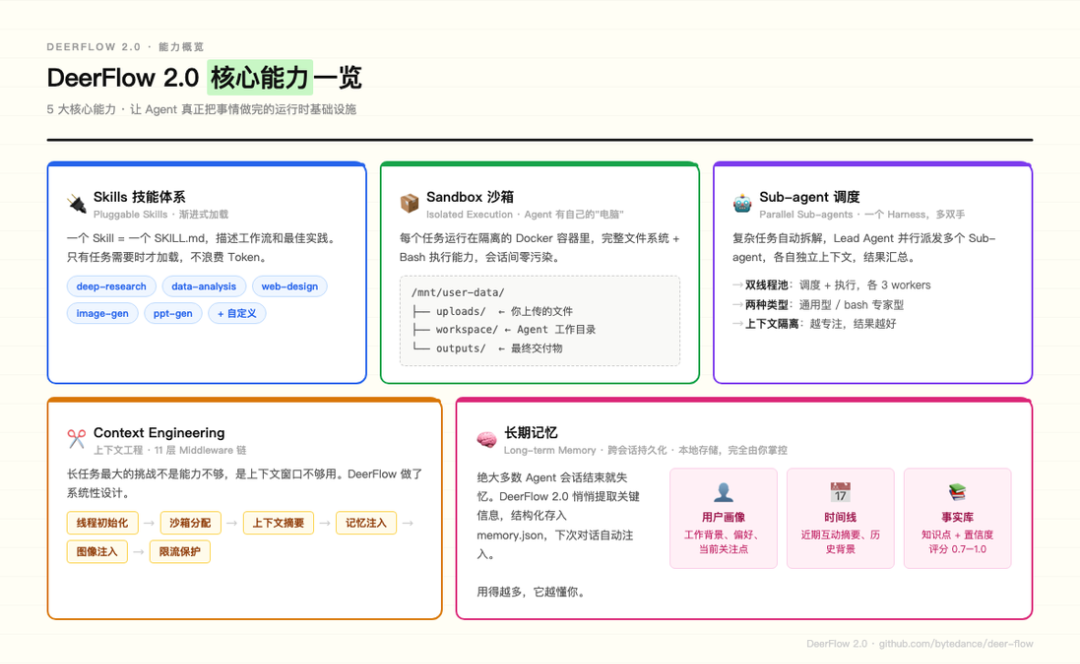Image resolution: width=1080 pixels, height=664 pixels.
Task: Click the robot icon beside Sub-agent 调度
Action: [x=742, y=203]
